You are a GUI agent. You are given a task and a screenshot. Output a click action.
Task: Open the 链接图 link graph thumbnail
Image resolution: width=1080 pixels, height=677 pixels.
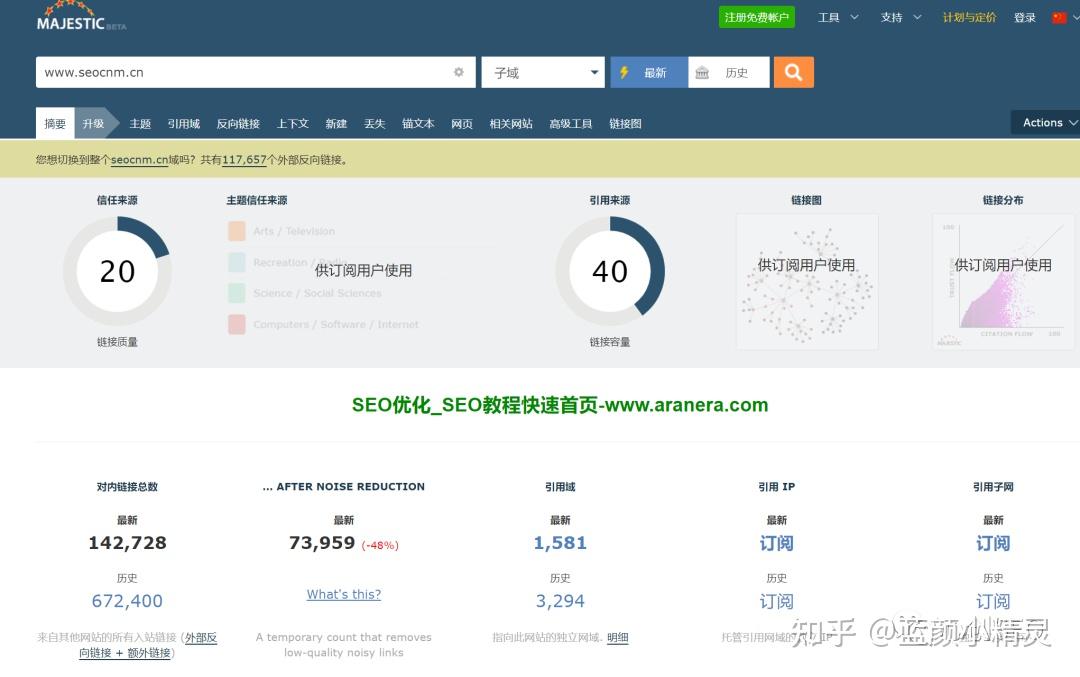click(807, 281)
